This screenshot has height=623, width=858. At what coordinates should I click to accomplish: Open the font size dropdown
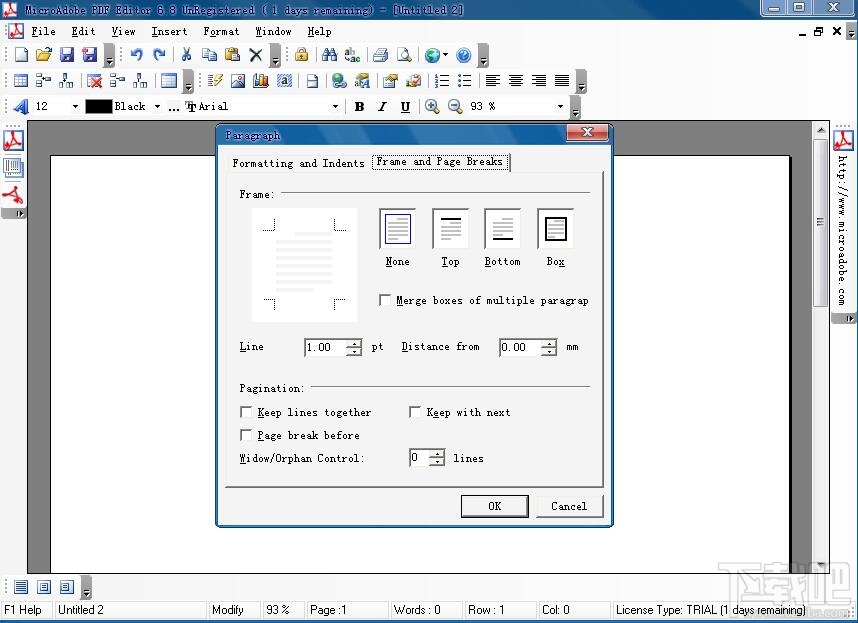pos(76,106)
